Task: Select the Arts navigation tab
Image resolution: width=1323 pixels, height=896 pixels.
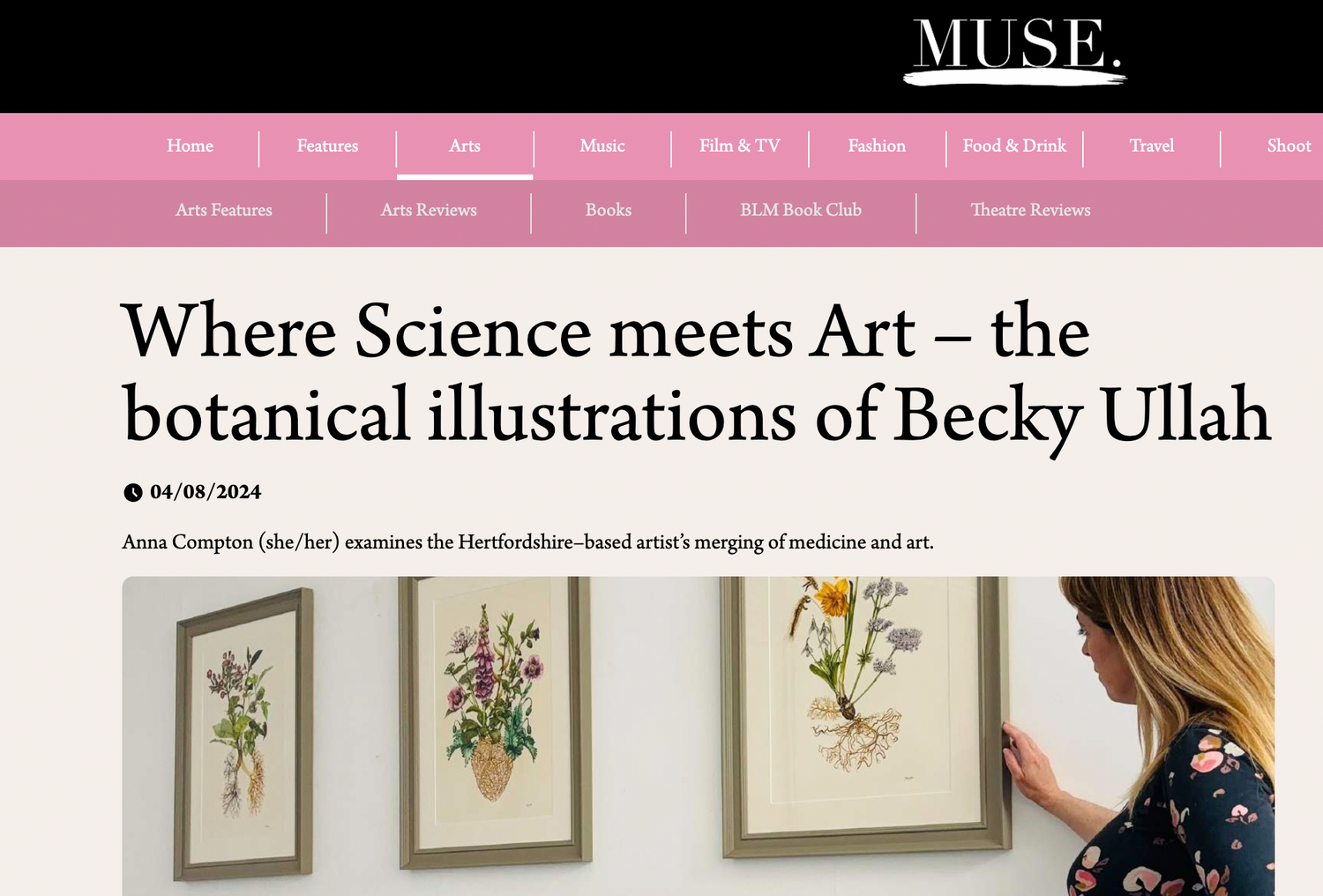Action: click(465, 146)
